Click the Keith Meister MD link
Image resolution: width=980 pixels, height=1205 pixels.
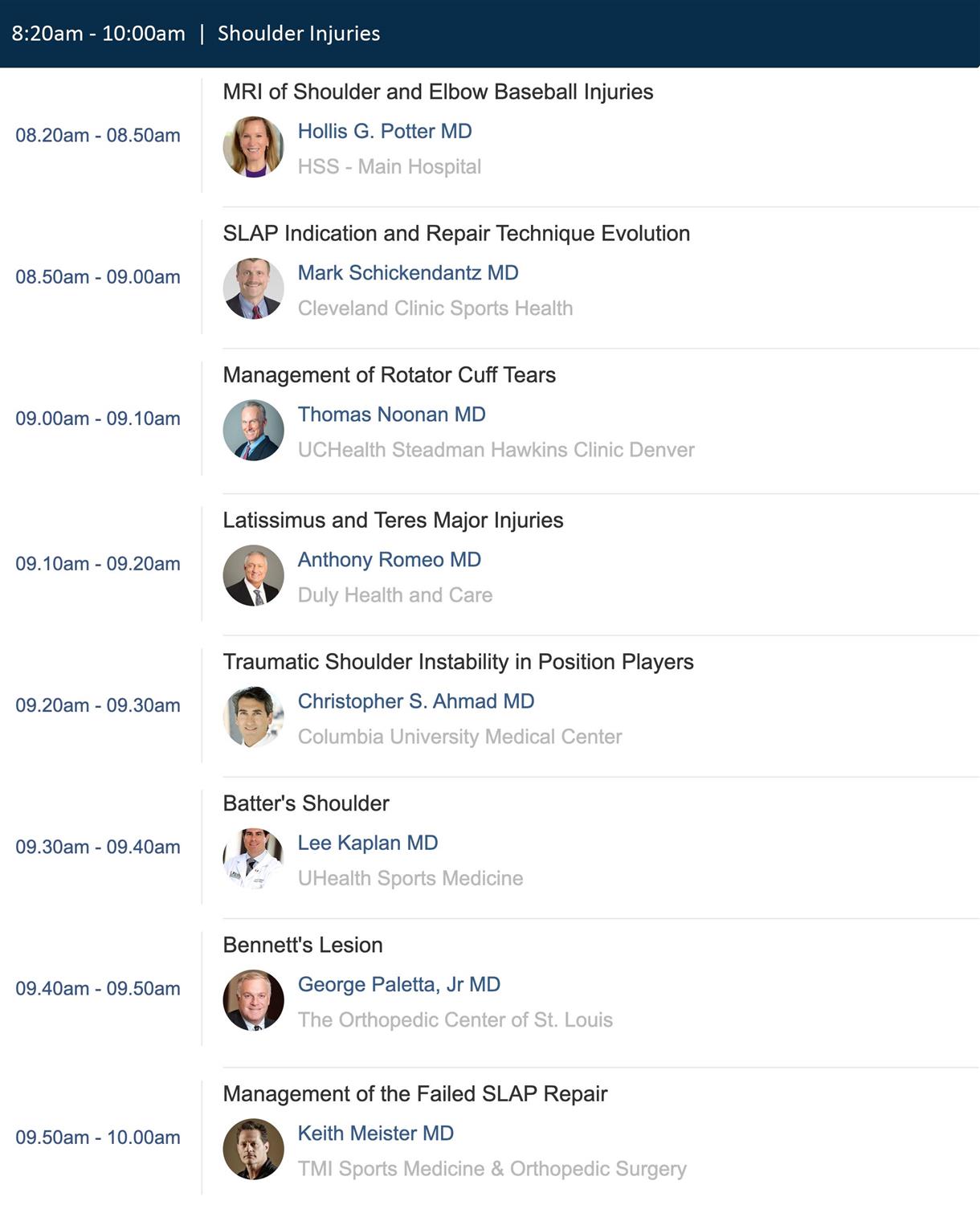[x=376, y=1133]
